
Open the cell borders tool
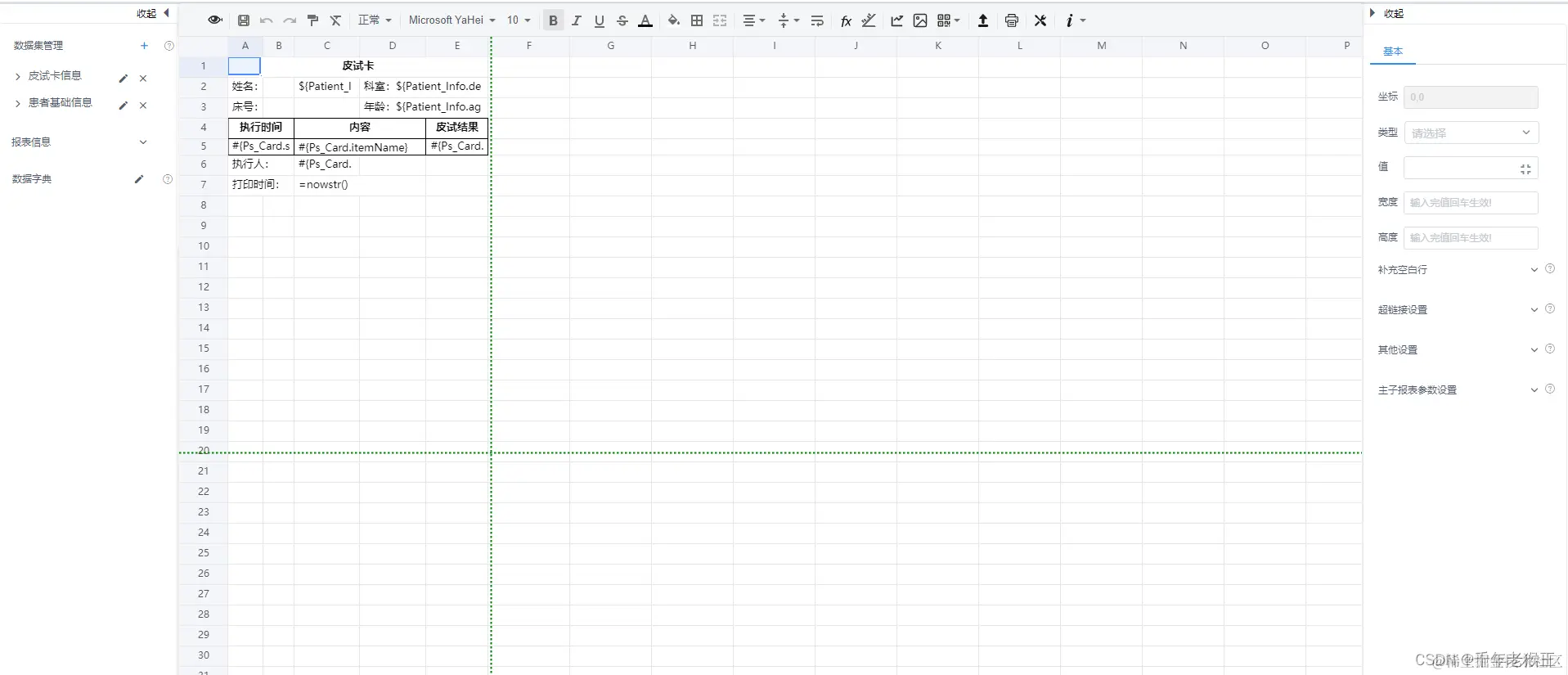point(697,20)
